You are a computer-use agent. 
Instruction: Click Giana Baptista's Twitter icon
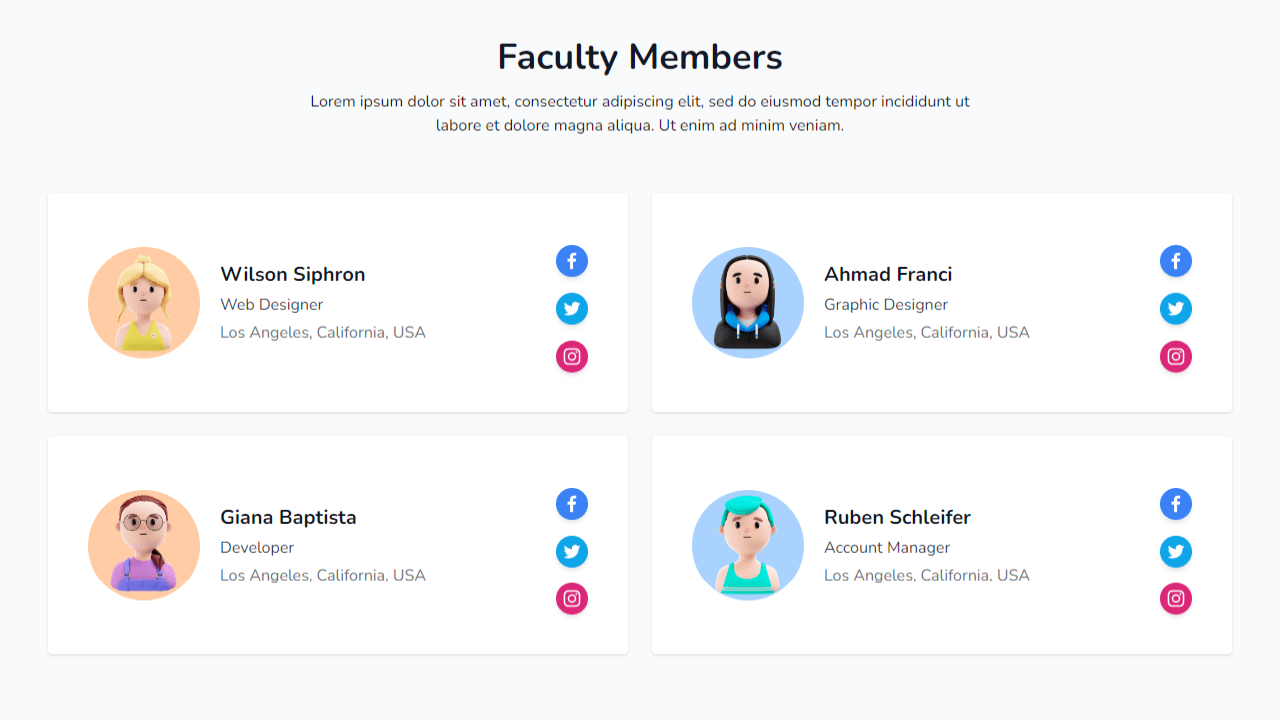[x=572, y=552]
